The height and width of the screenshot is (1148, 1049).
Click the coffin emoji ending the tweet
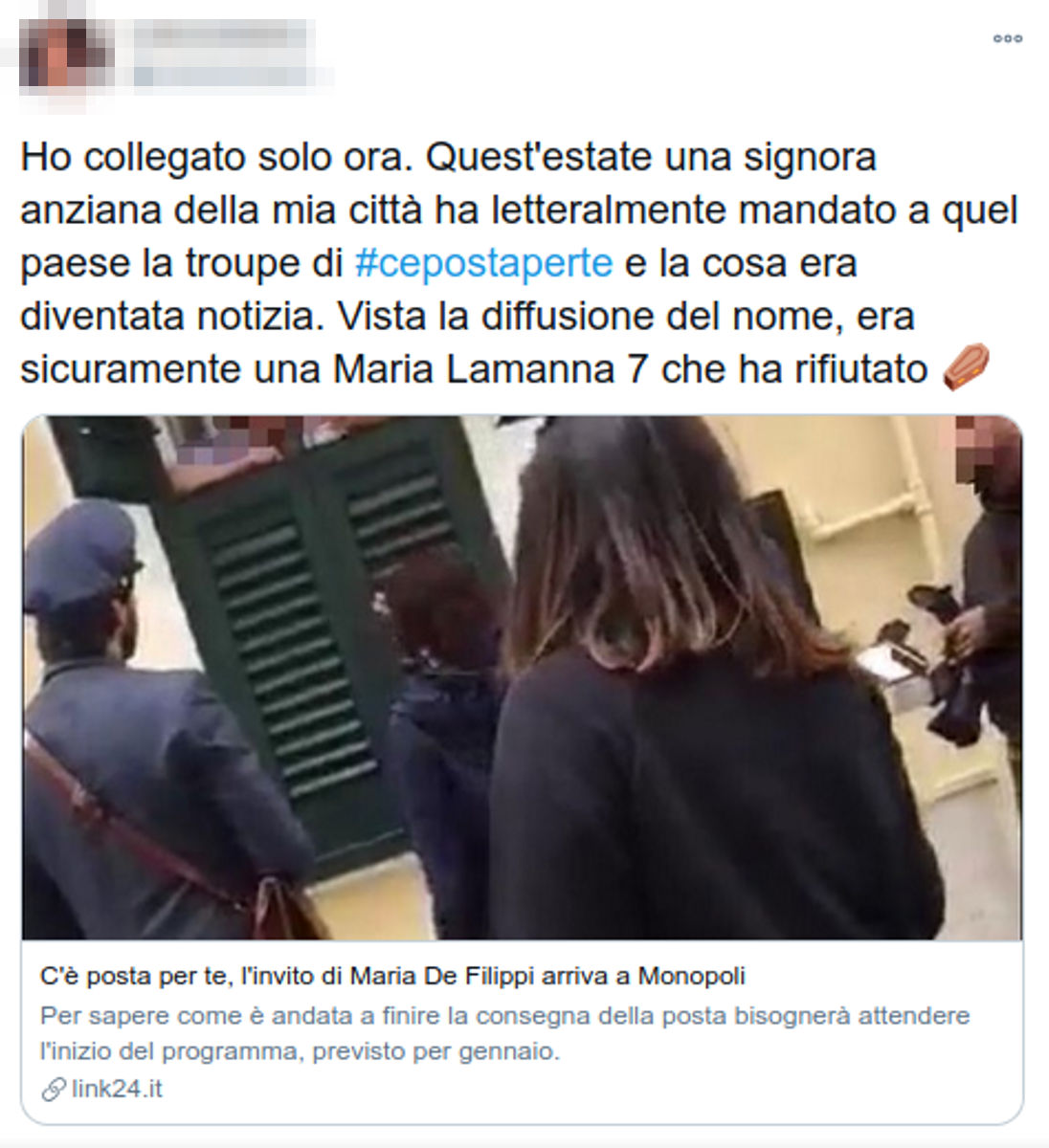coord(965,368)
